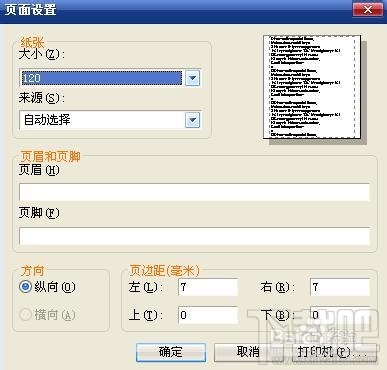Select the paper size field showing 120
This screenshot has width=387, height=370.
point(102,78)
